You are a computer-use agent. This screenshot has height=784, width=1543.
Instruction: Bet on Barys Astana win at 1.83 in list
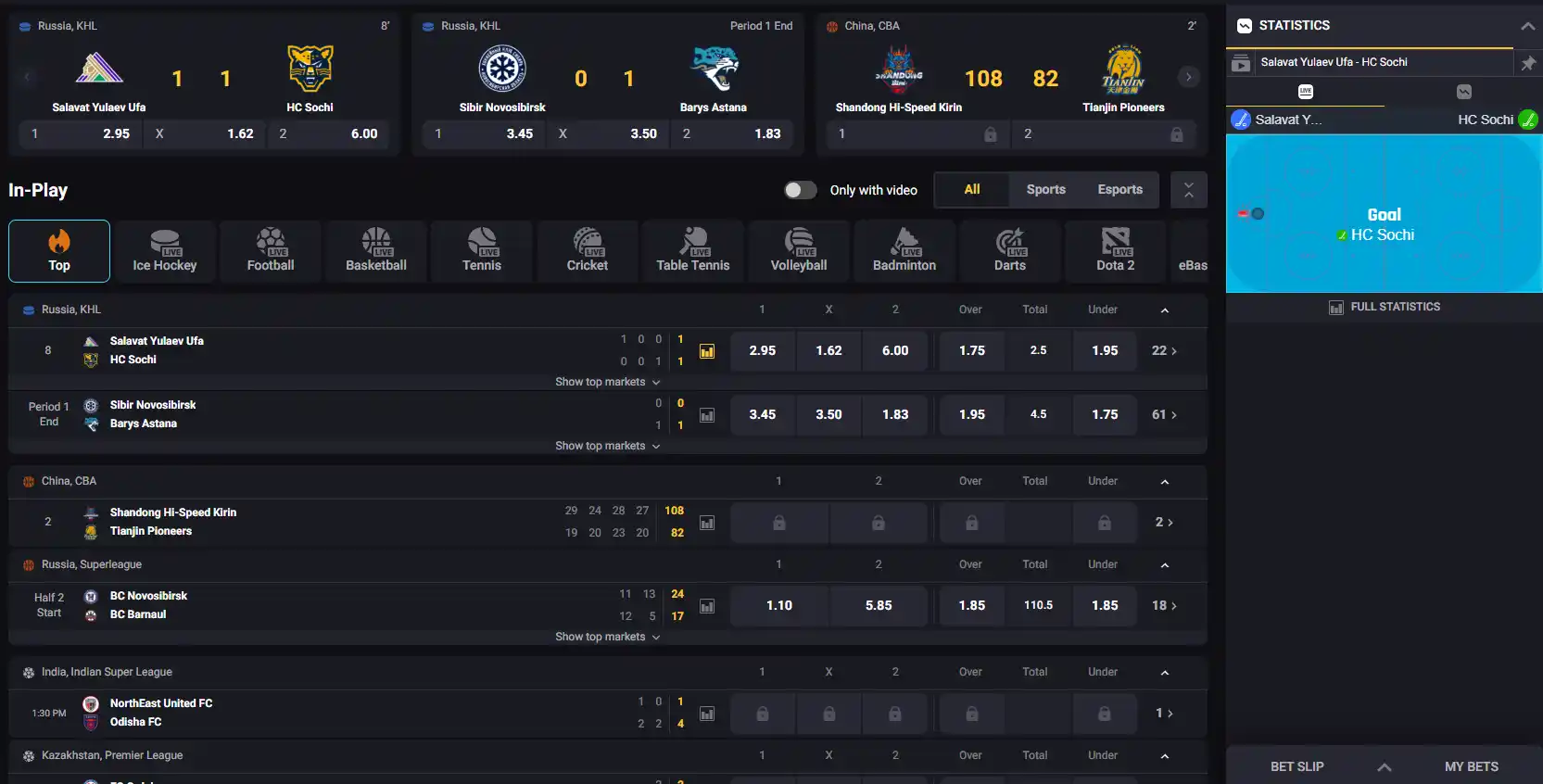coord(895,415)
